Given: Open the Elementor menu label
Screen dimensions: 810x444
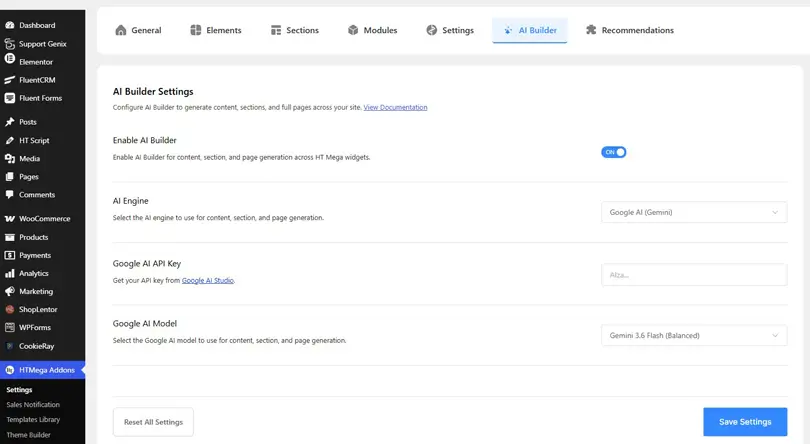Looking at the screenshot, I should [36, 62].
